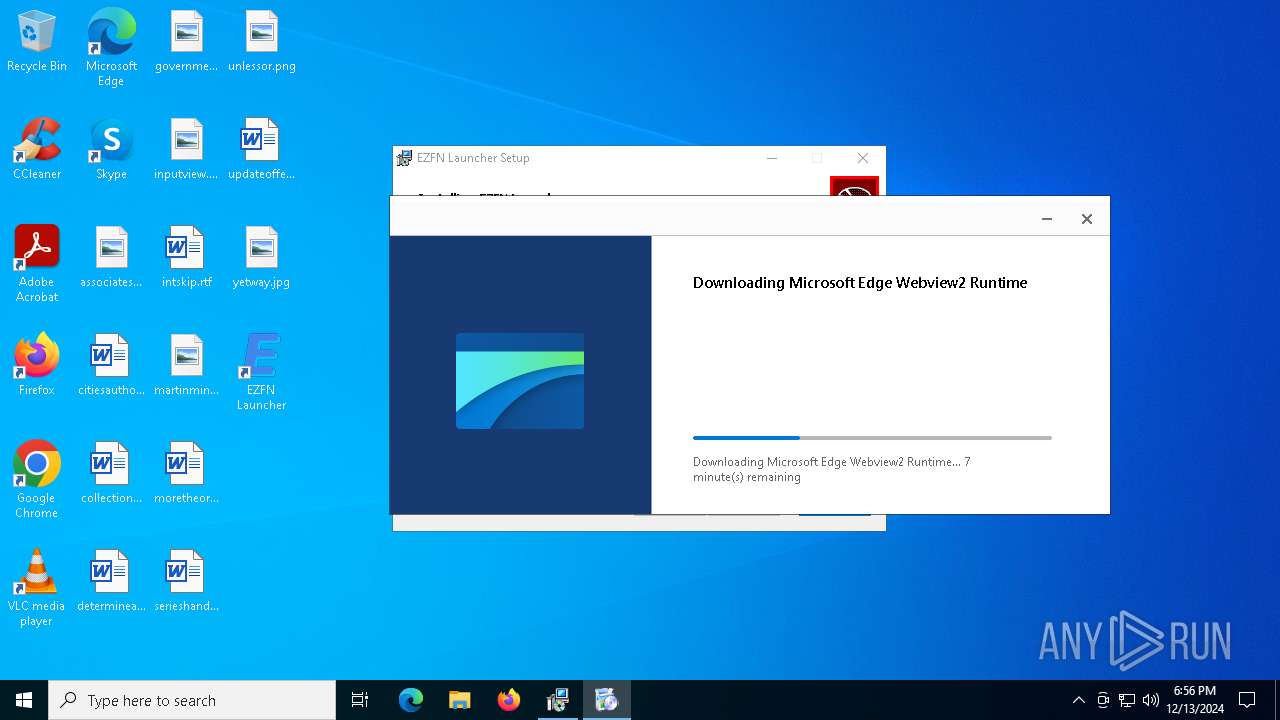Screen dimensions: 1280x720
Task: Open the Recycle Bin desktop icon
Action: 37,42
